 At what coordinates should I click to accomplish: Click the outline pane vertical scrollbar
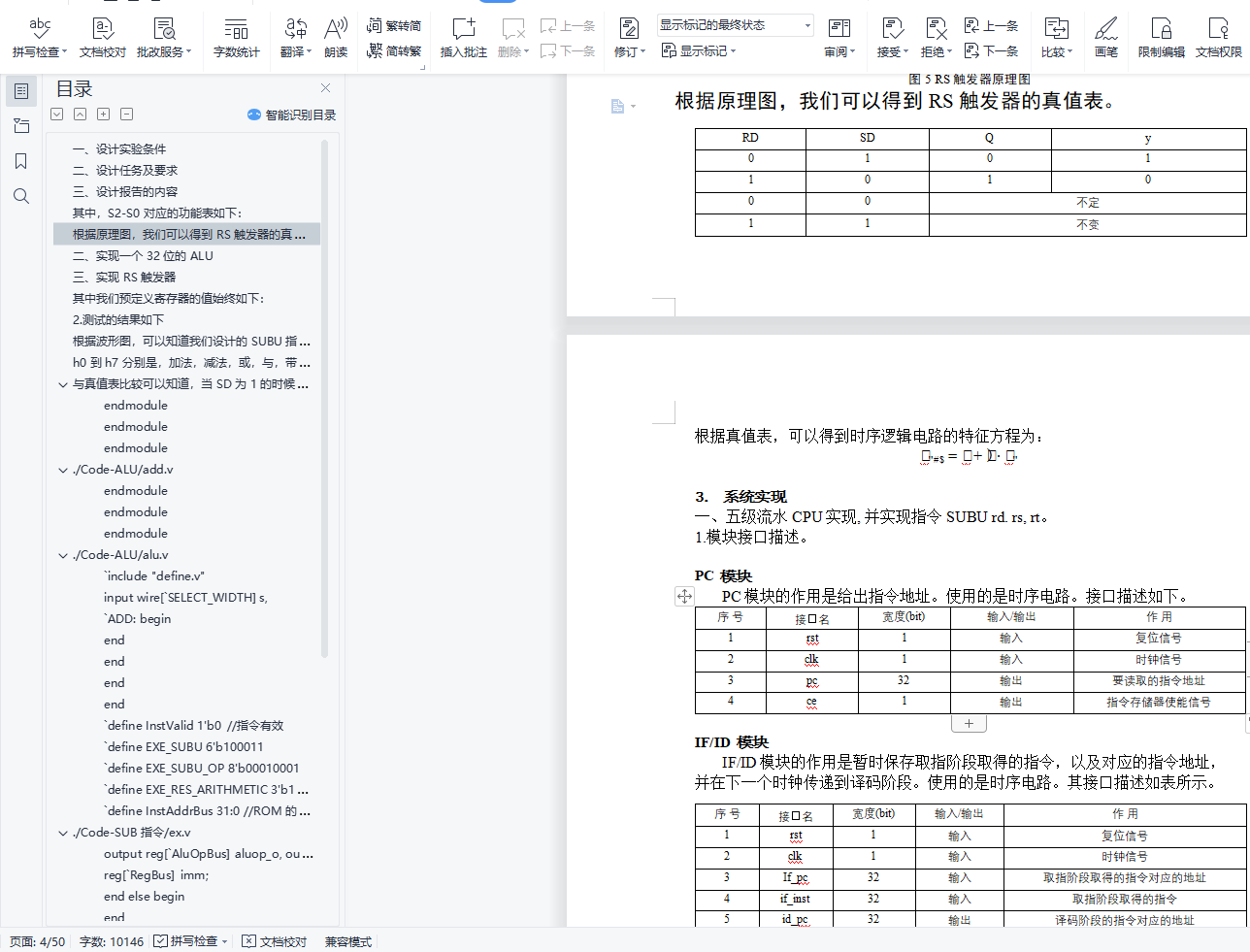(x=325, y=398)
